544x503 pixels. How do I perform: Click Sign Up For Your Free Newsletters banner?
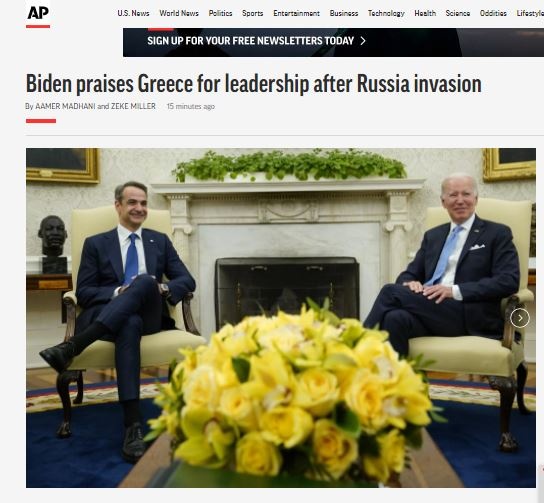(x=333, y=42)
